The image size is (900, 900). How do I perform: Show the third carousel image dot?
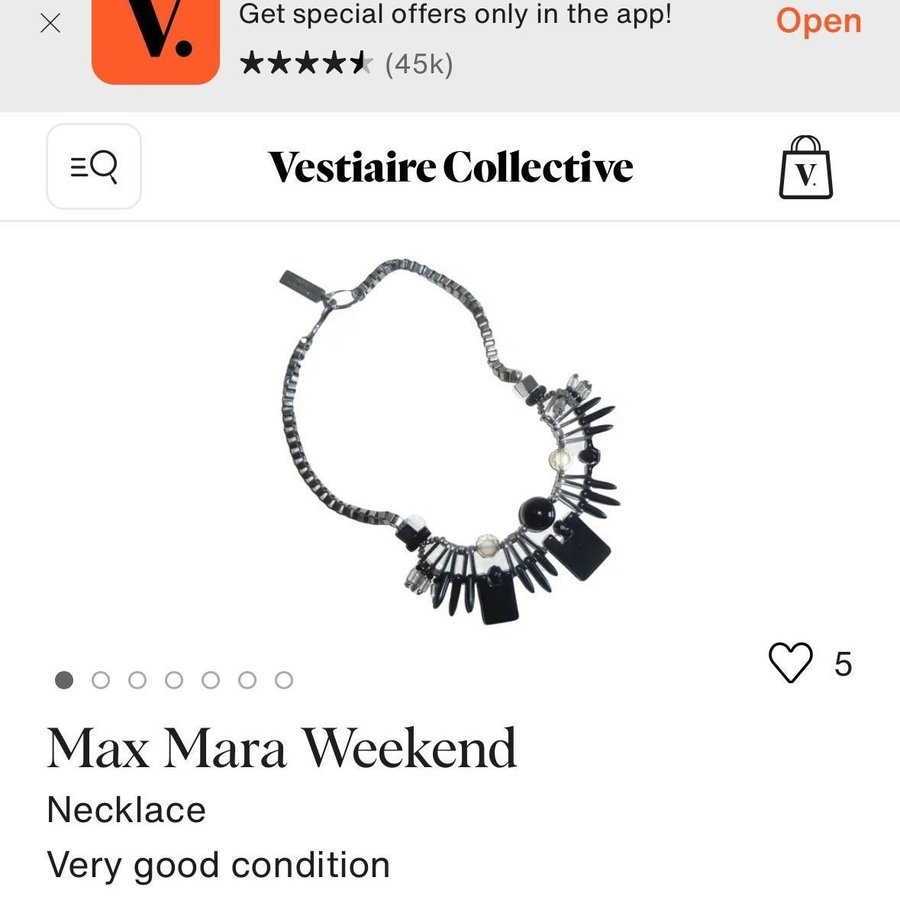137,680
